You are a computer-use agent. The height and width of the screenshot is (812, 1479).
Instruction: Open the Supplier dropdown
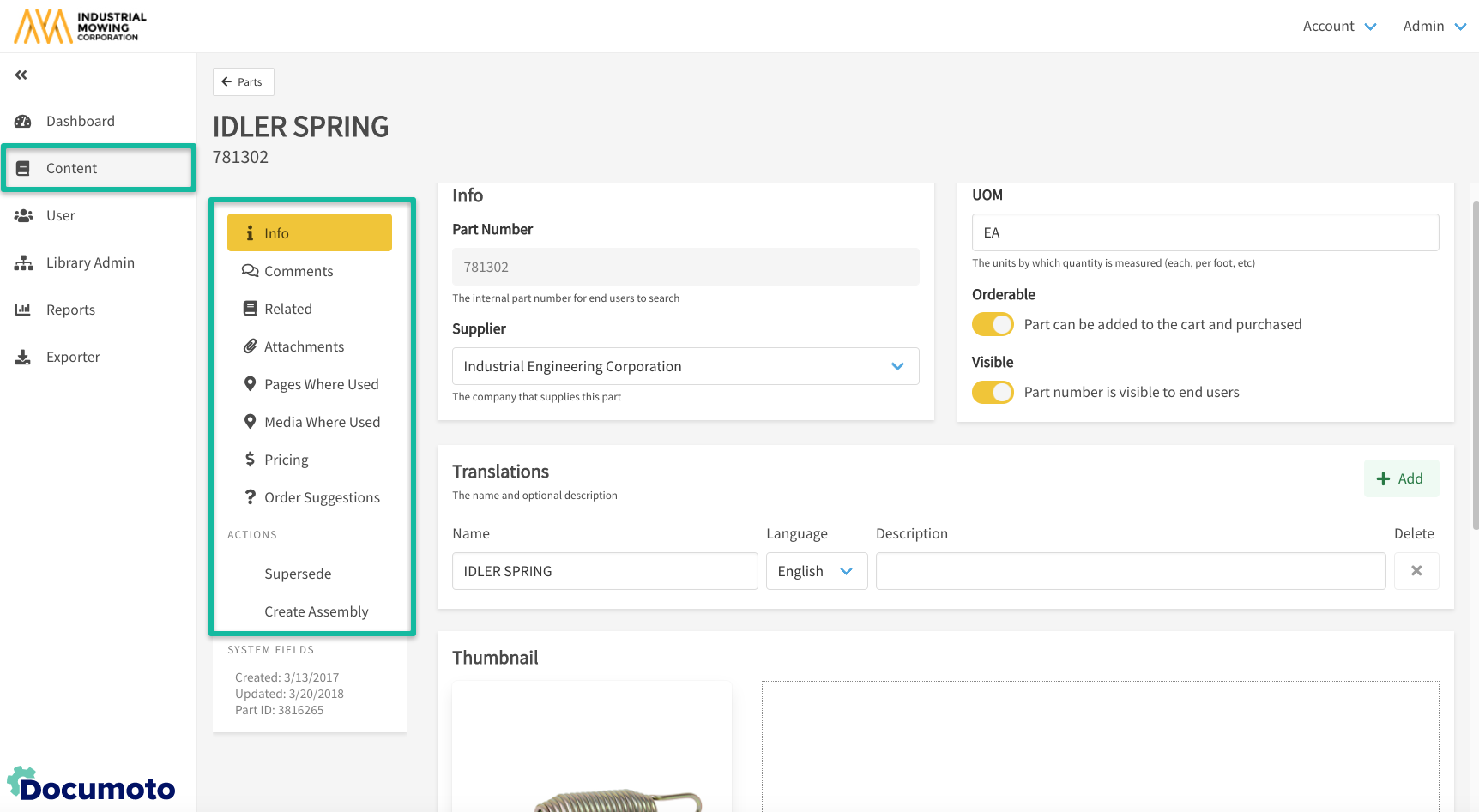tap(685, 366)
